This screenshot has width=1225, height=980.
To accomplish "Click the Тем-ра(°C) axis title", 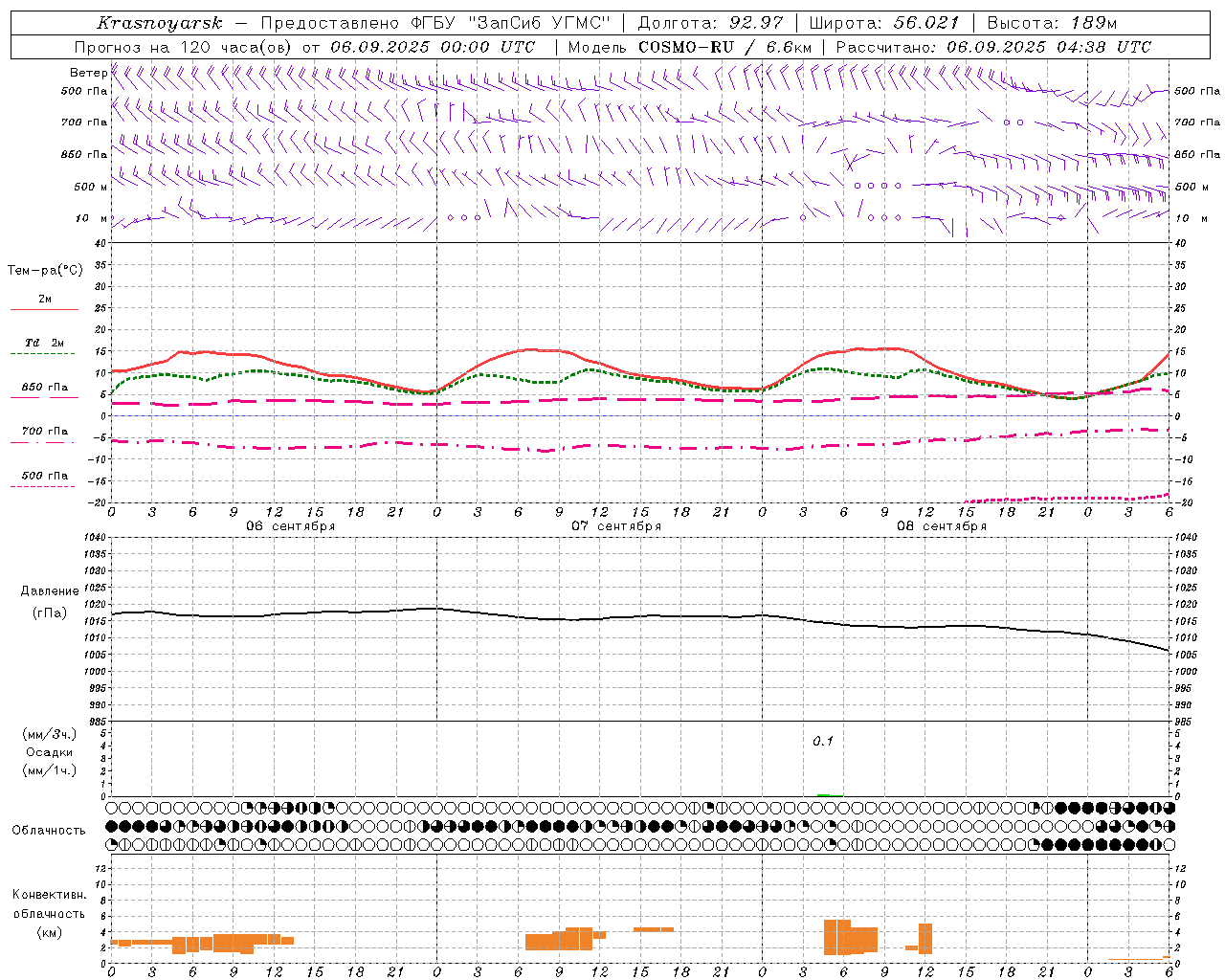I will click(x=45, y=271).
